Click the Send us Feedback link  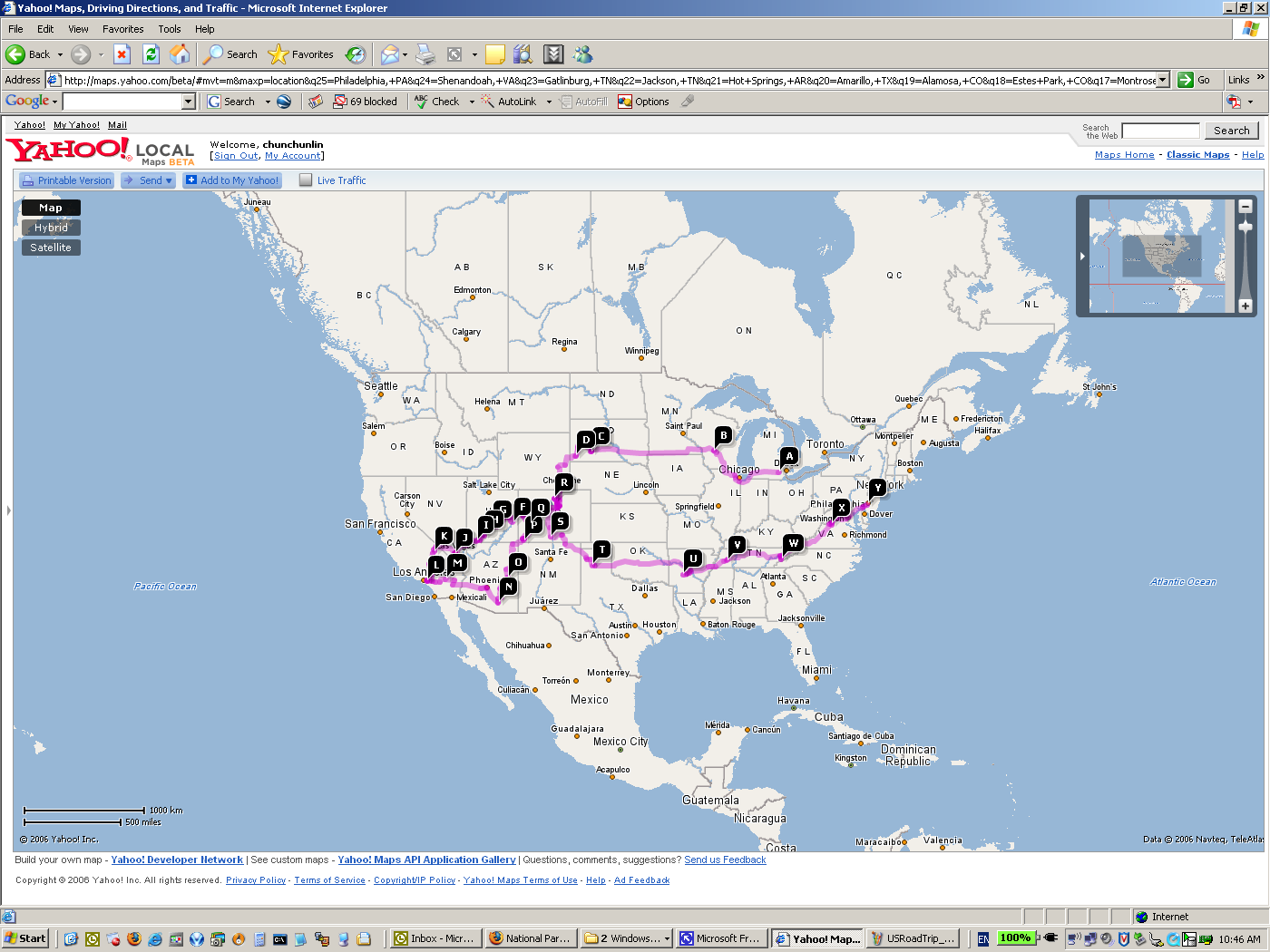(x=725, y=860)
